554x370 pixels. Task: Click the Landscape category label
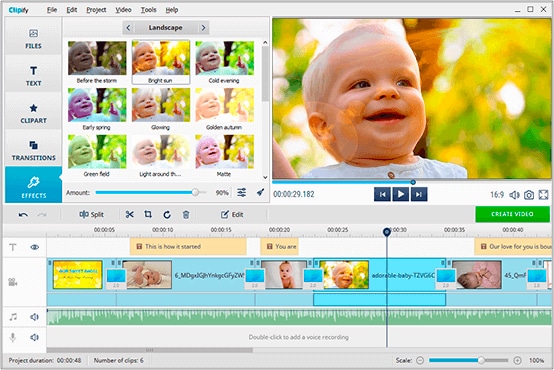coord(165,28)
